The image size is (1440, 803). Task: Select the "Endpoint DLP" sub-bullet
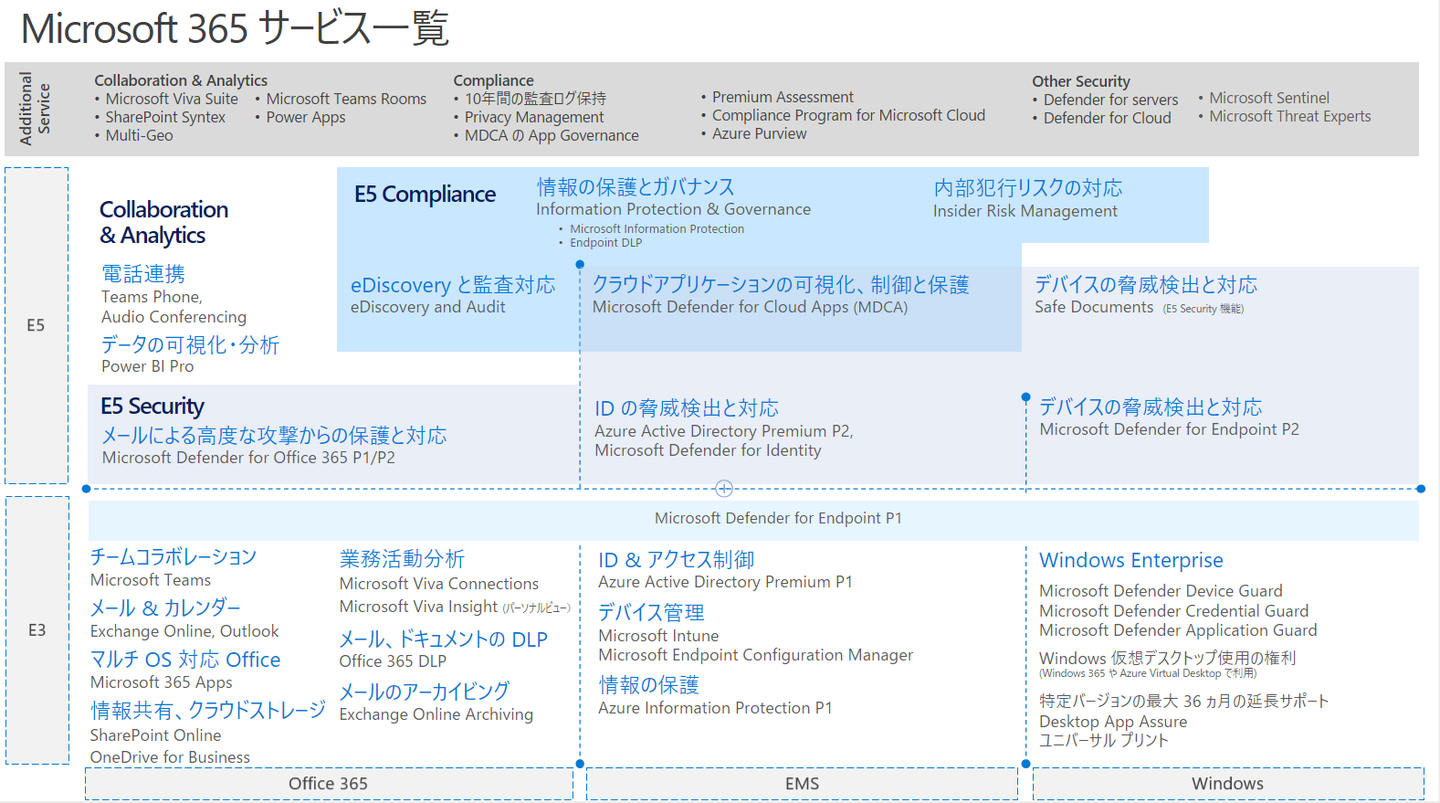pos(606,243)
